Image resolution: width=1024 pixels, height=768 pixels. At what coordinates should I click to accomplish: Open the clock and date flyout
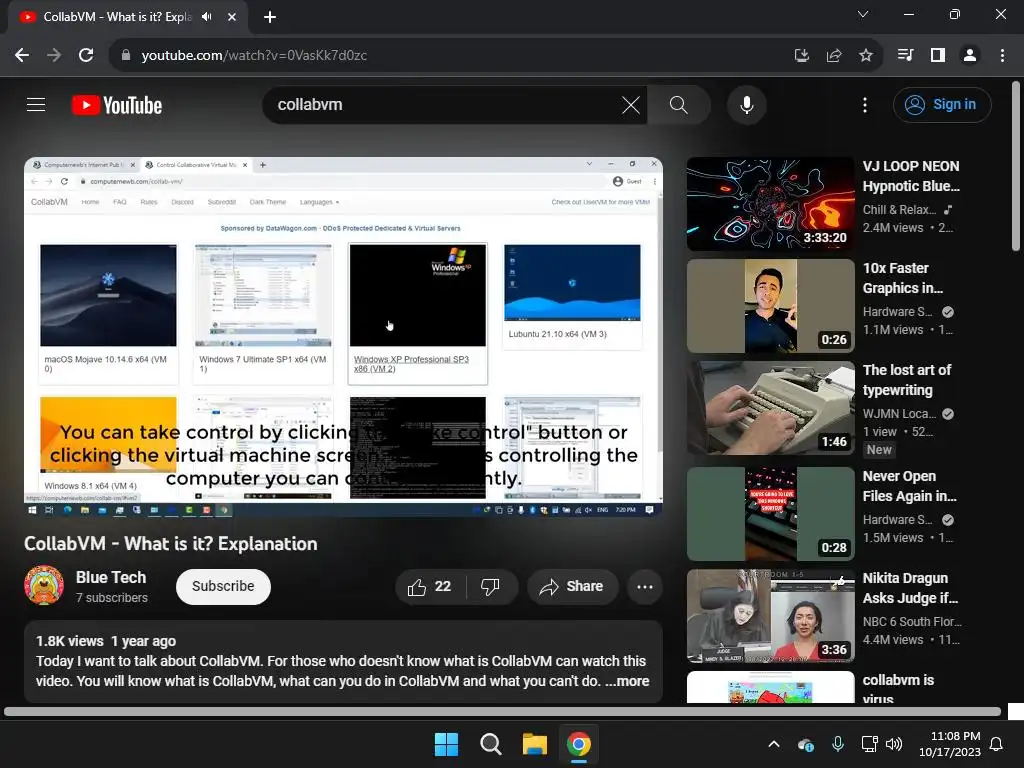[x=950, y=744]
